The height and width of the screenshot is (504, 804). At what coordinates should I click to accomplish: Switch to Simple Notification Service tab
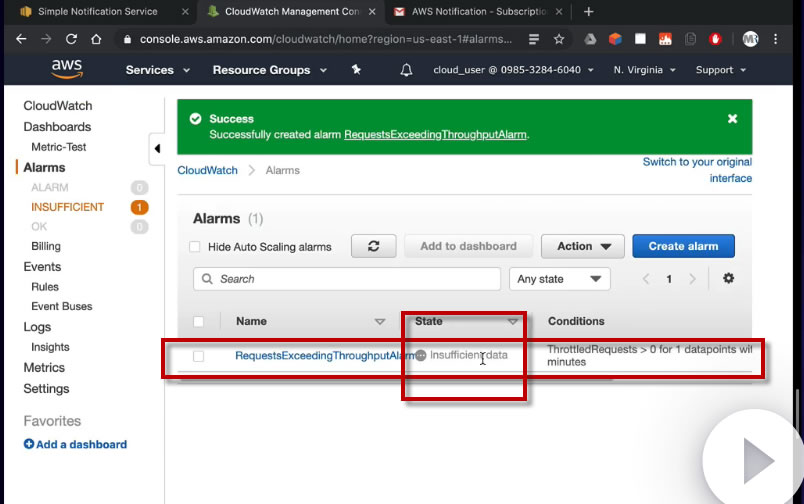click(97, 11)
